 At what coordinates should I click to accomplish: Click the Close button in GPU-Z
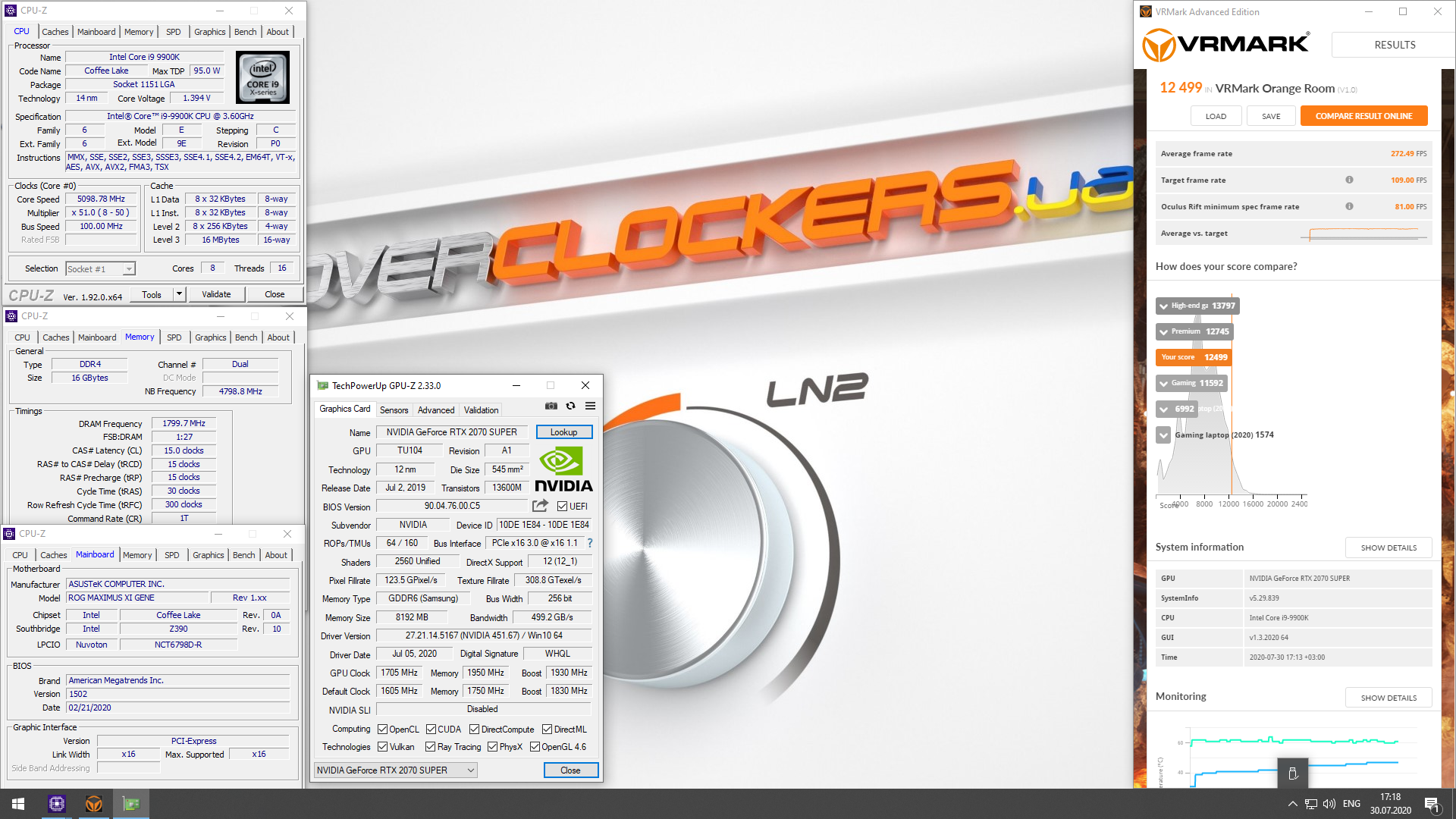pyautogui.click(x=570, y=770)
